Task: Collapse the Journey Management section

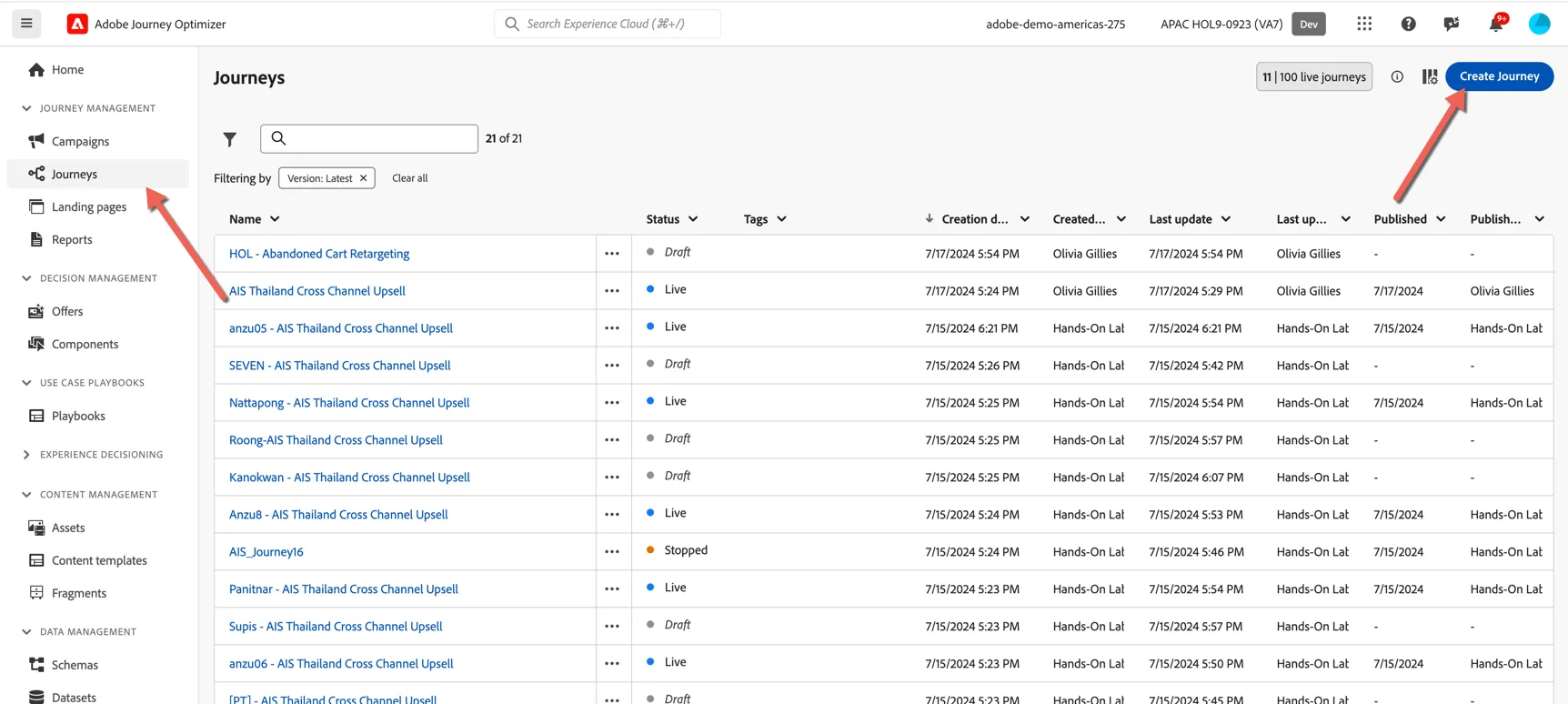Action: (26, 108)
